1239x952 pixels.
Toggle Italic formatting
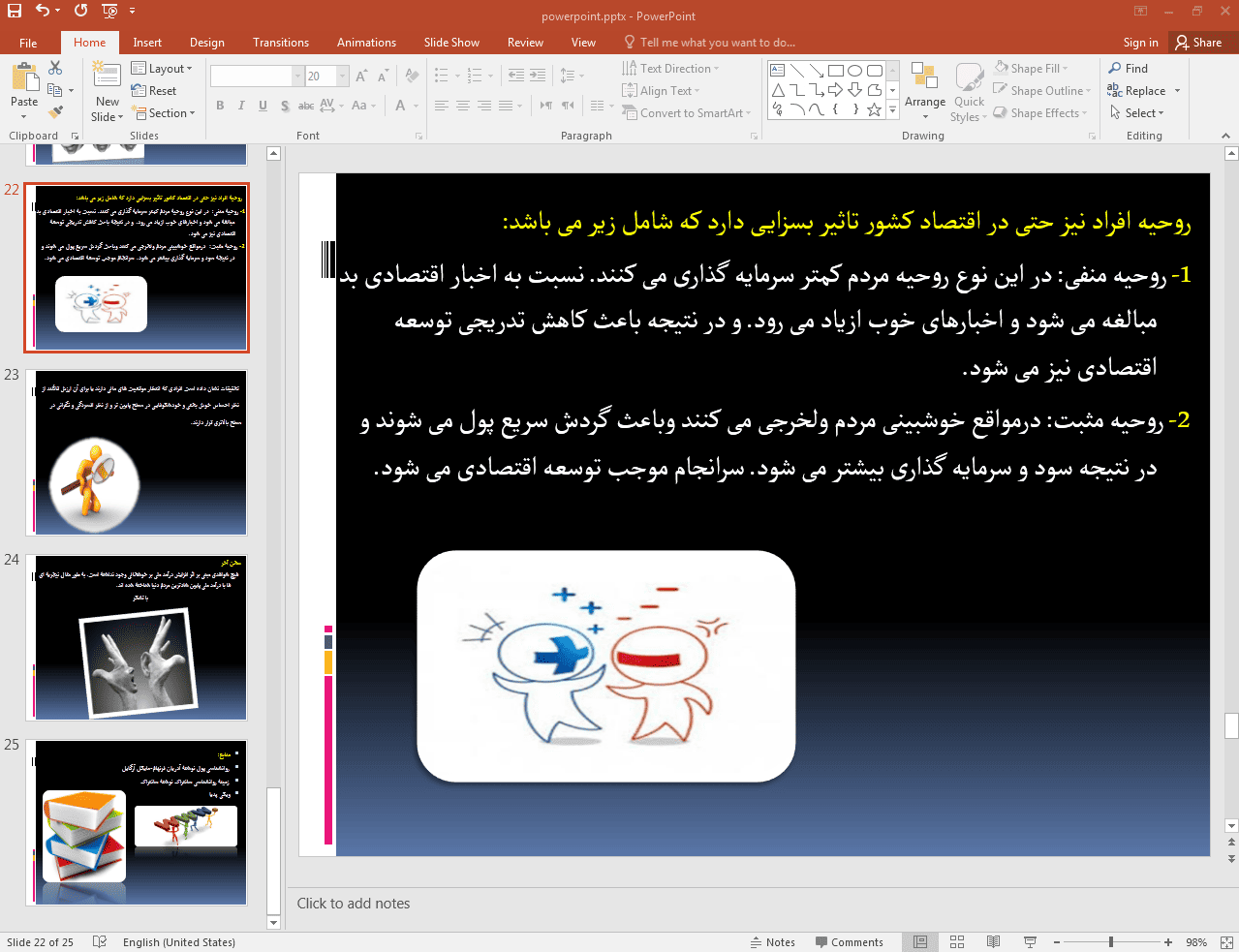click(241, 106)
